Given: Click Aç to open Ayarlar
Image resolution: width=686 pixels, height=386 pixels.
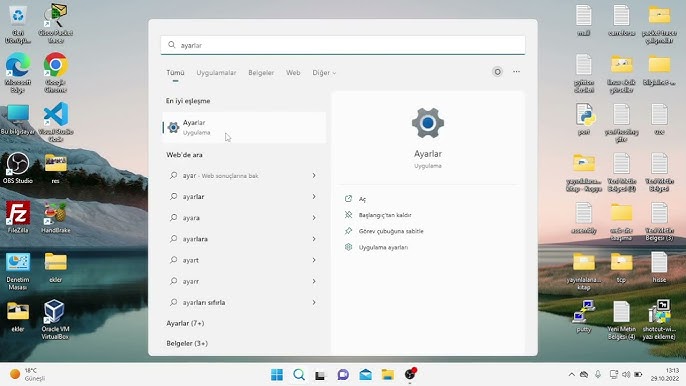Looking at the screenshot, I should pyautogui.click(x=362, y=199).
